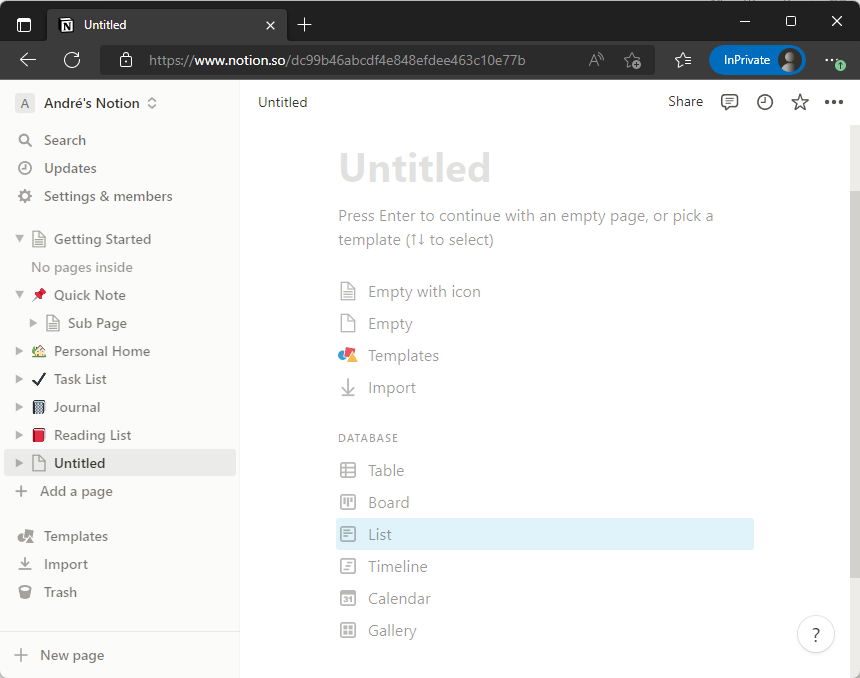Open the comments icon in top bar
Image resolution: width=860 pixels, height=678 pixels.
pyautogui.click(x=730, y=102)
